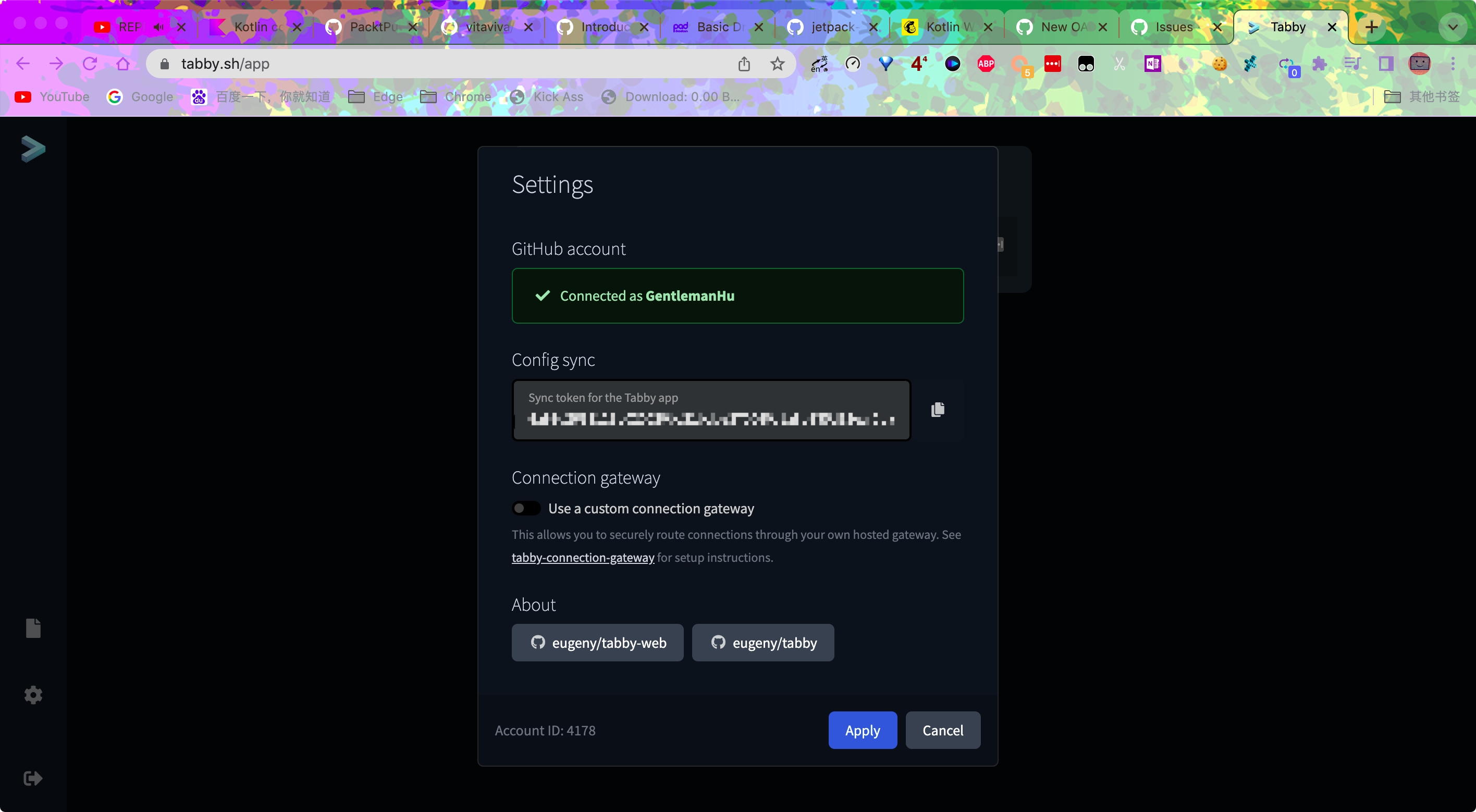This screenshot has height=812, width=1476.
Task: Open the Chrome three-dot menu
Action: (x=1453, y=64)
